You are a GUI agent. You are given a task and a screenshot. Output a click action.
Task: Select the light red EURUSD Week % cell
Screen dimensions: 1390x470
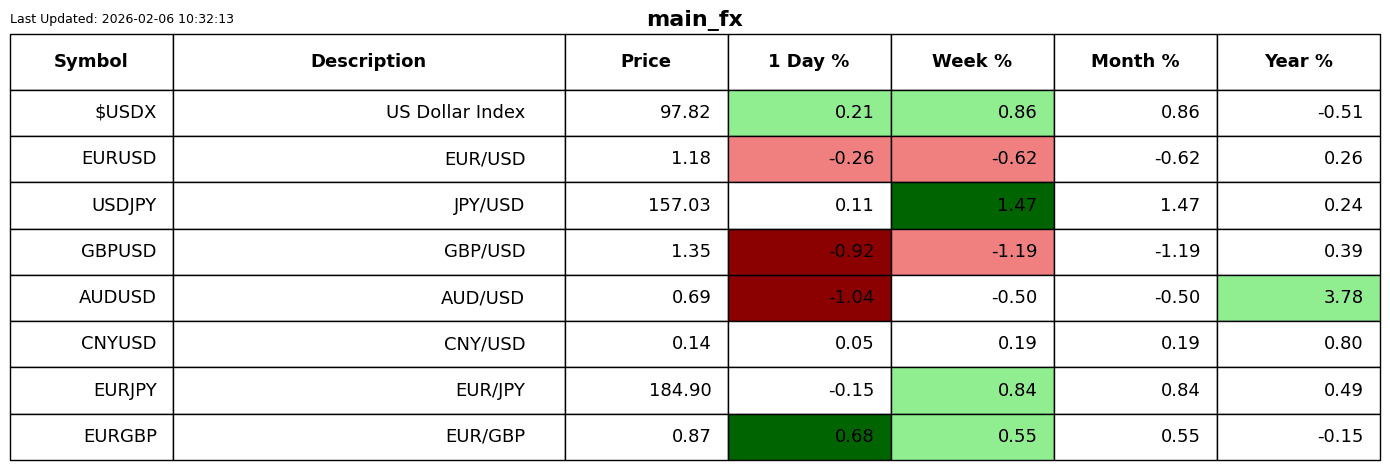pos(972,159)
